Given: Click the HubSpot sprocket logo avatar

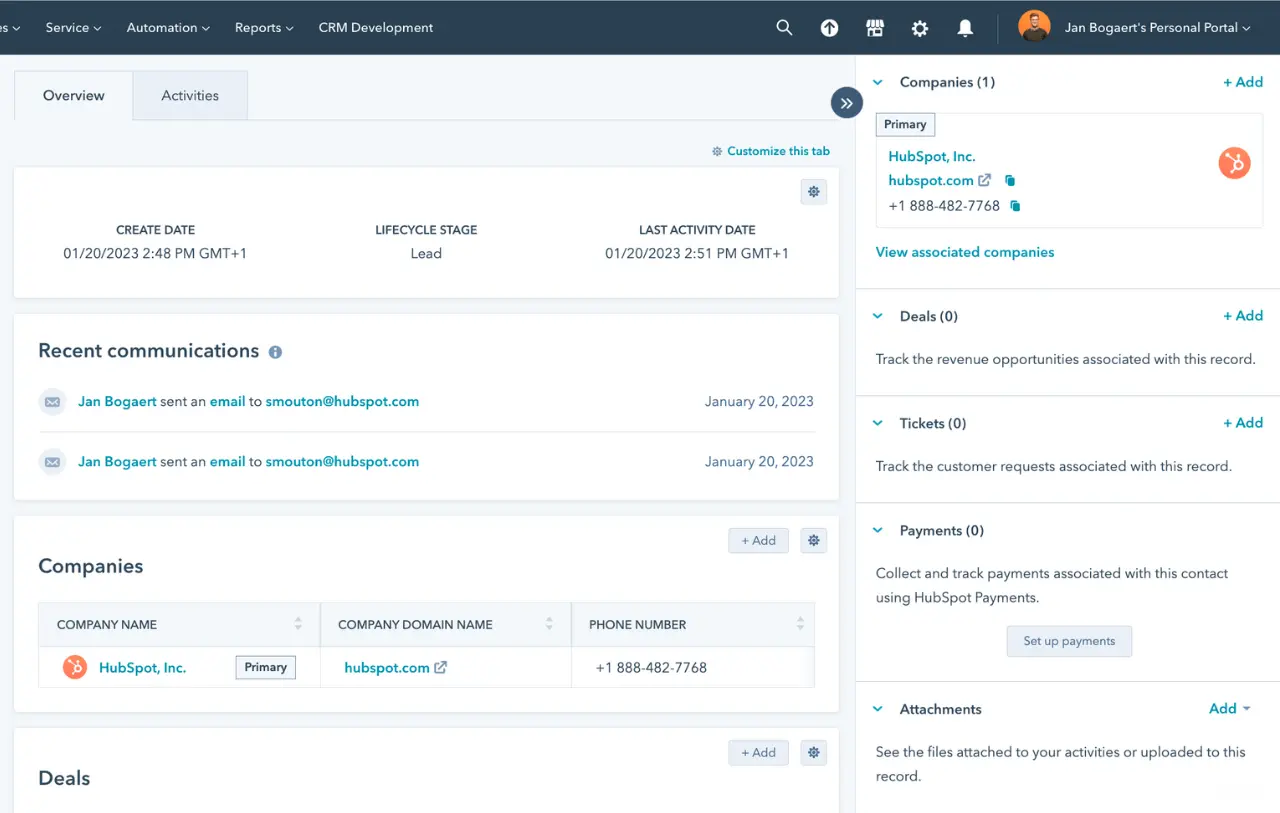Looking at the screenshot, I should (1234, 162).
